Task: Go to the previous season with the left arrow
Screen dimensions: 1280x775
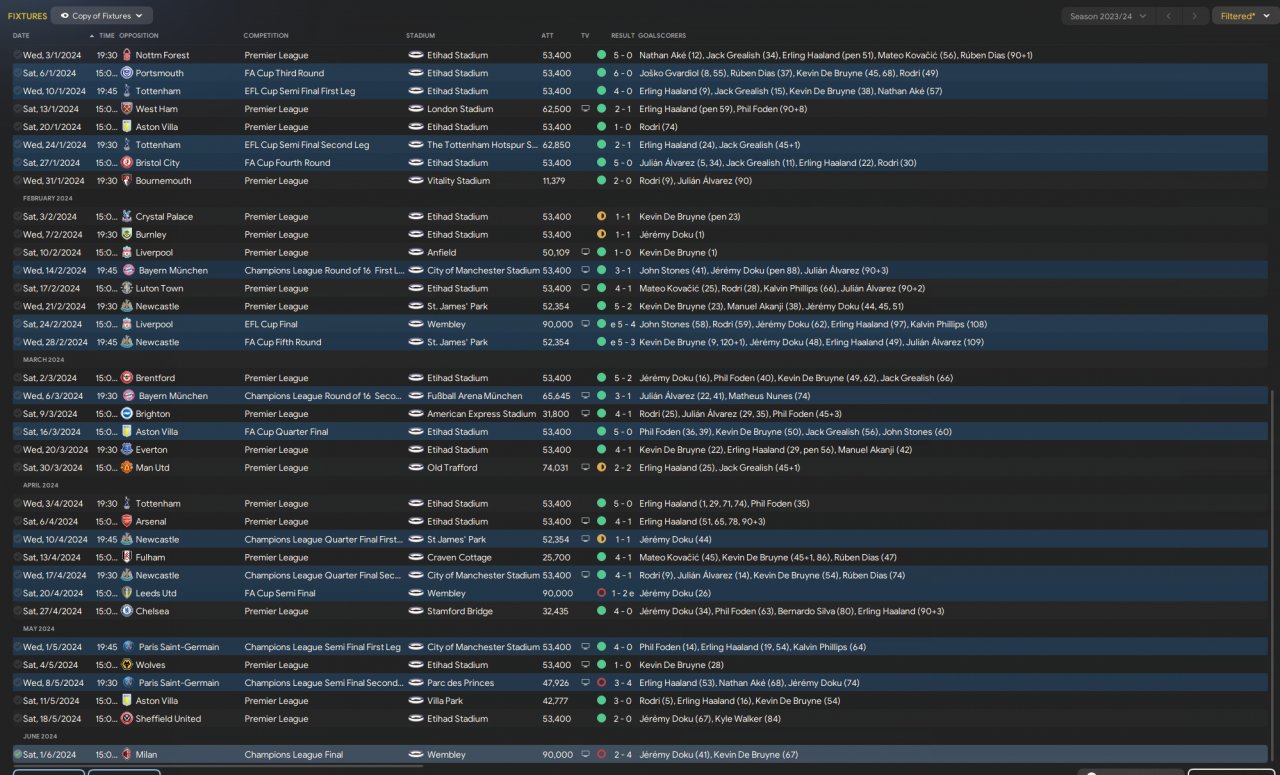Action: click(x=1168, y=16)
